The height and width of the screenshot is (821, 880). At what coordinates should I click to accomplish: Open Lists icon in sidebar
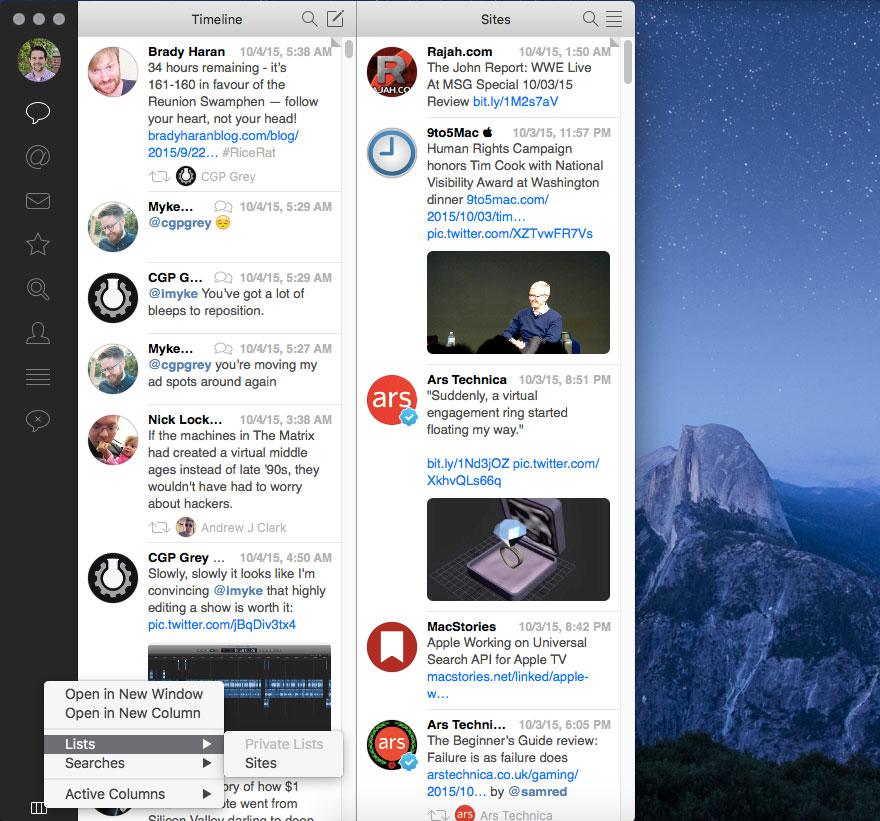38,377
